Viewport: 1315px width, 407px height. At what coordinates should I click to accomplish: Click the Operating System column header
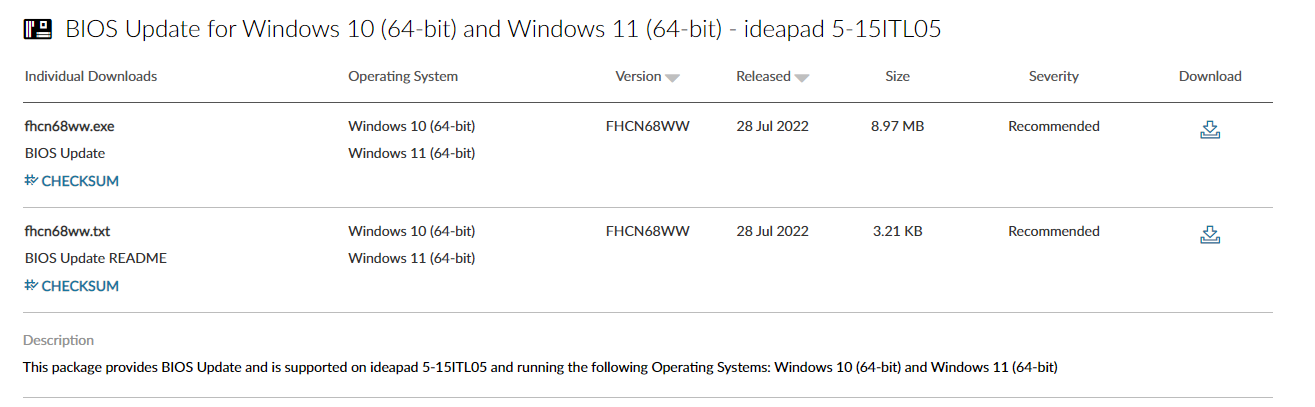(403, 76)
